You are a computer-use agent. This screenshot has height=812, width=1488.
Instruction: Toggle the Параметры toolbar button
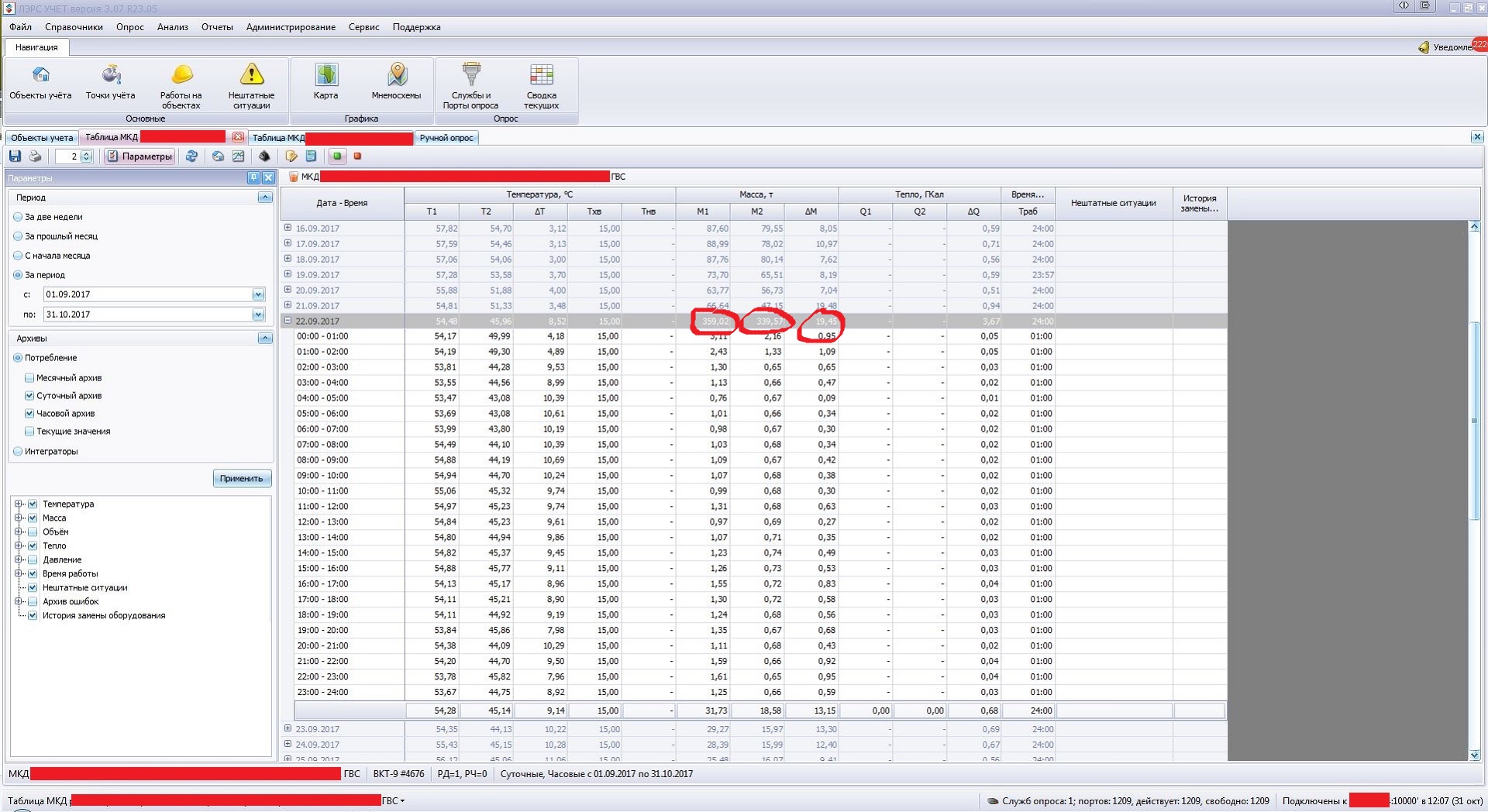139,157
